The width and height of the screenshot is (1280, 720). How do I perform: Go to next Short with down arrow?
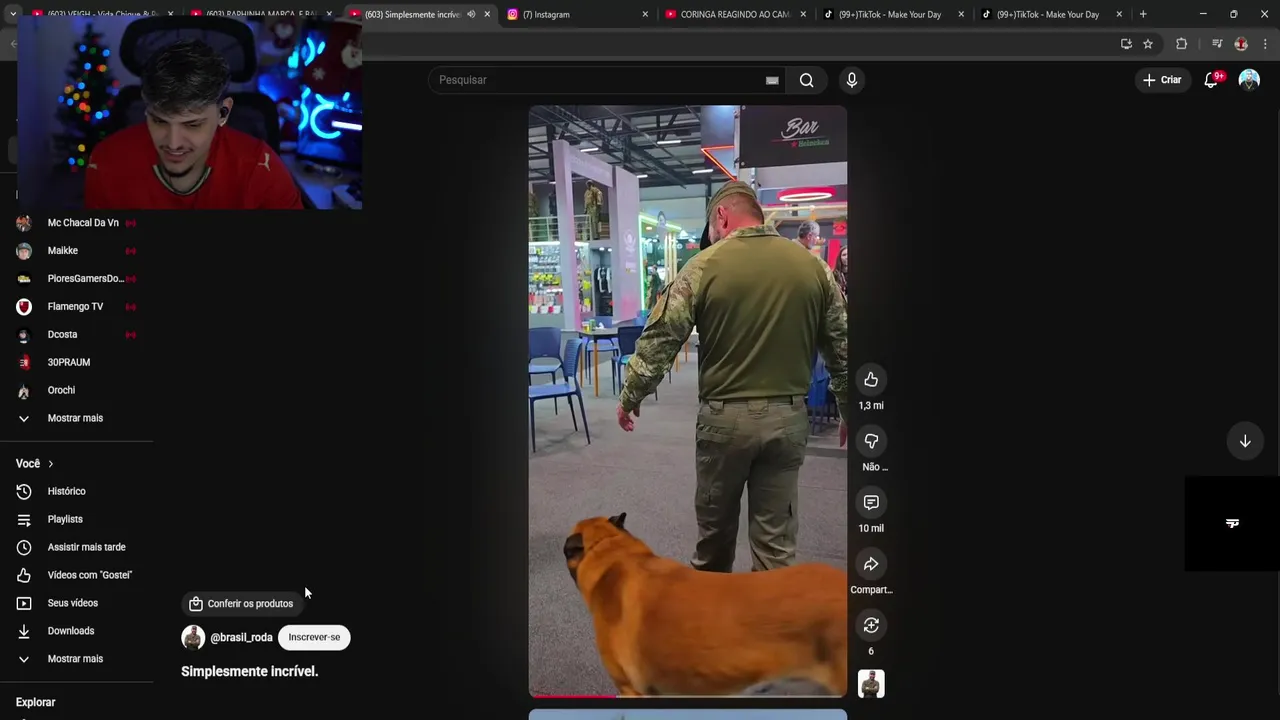coord(1245,441)
